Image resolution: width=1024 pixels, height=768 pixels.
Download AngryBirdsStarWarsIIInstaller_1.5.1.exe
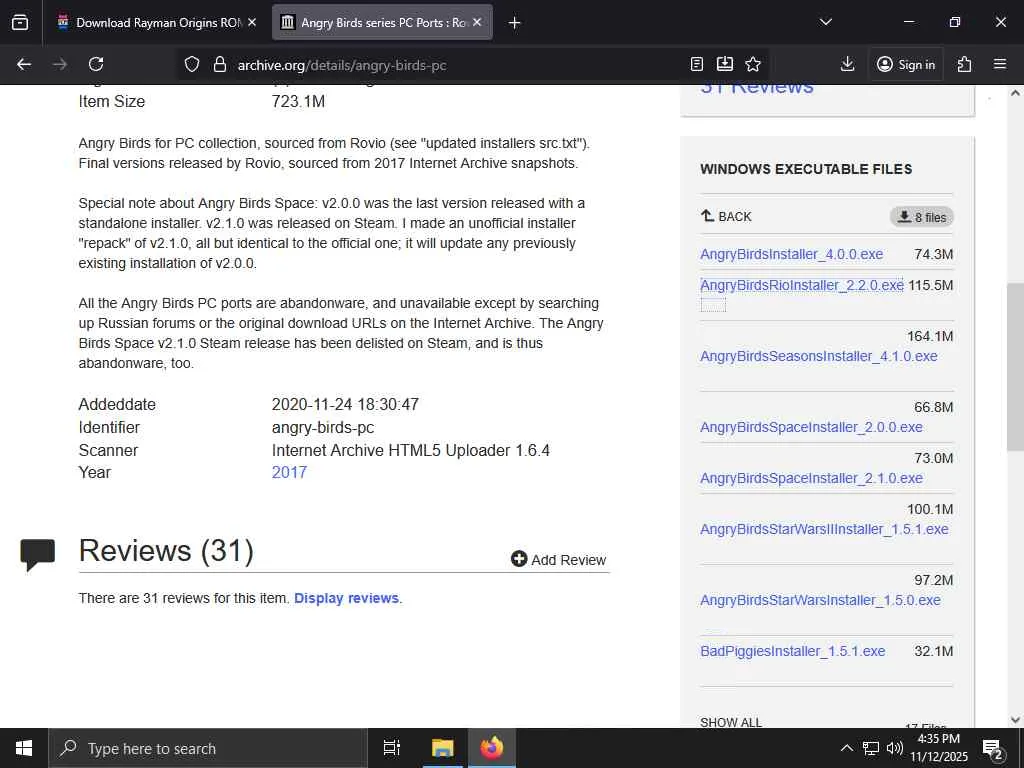(824, 529)
